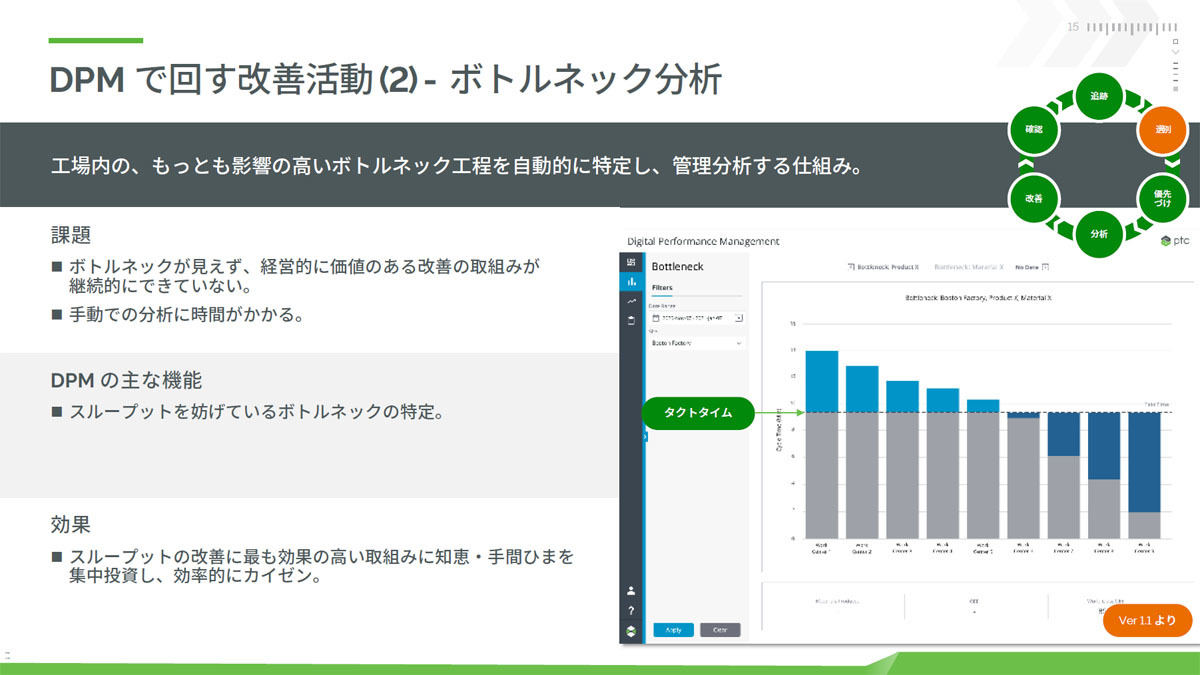This screenshot has width=1200, height=675.
Task: Select the Bottleneck: Material X view
Action: click(x=969, y=267)
